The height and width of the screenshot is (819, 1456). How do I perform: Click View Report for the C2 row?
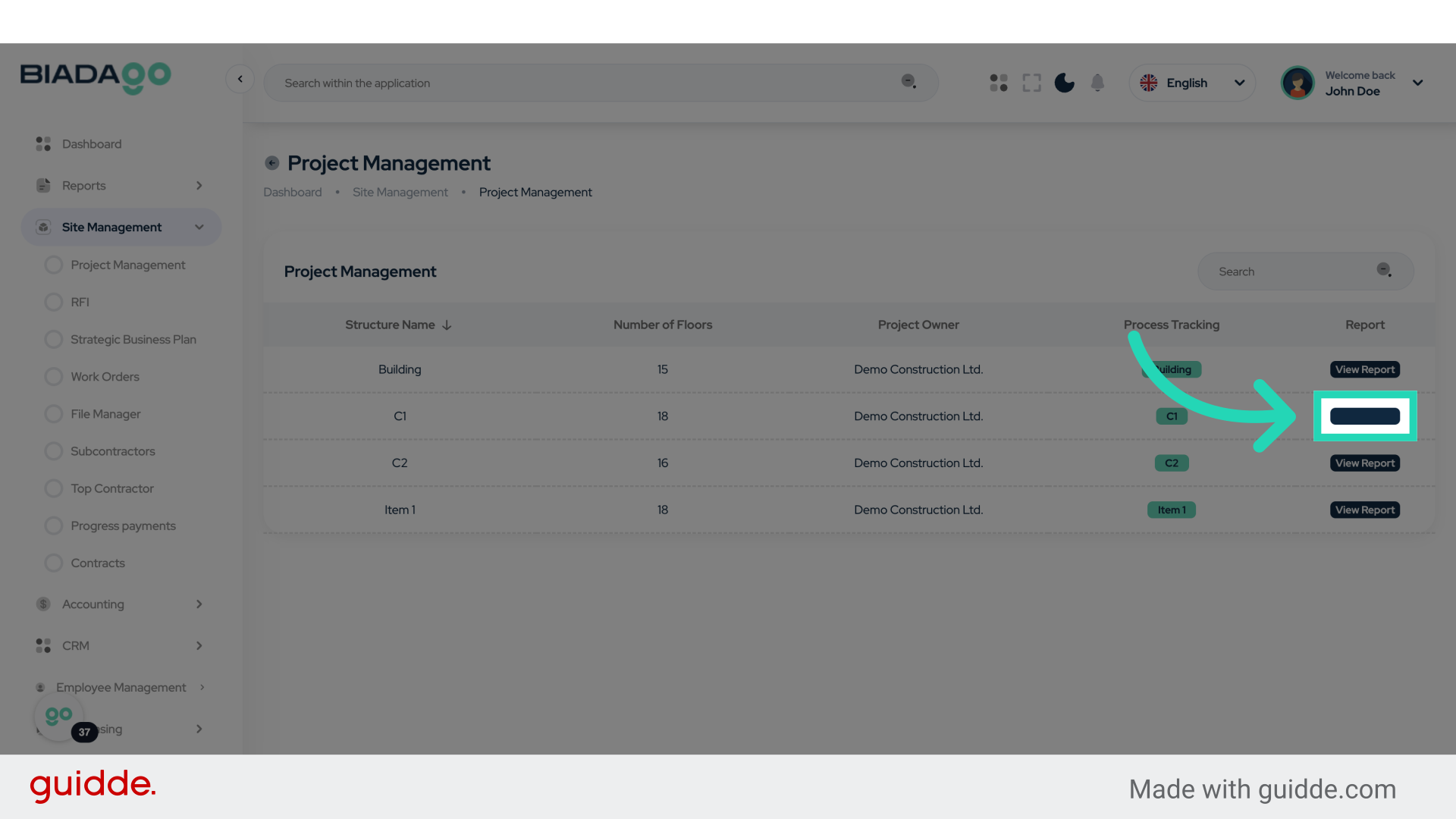click(1364, 463)
